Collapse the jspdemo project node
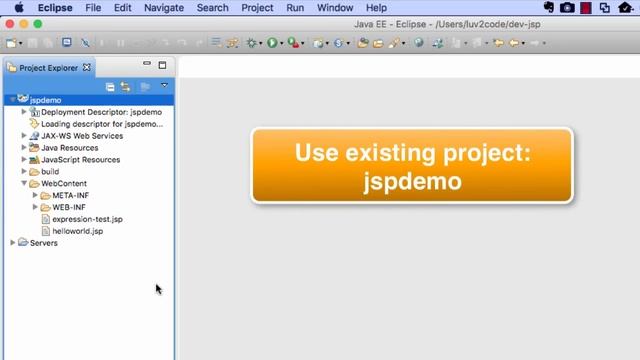The width and height of the screenshot is (640, 360). coord(13,100)
